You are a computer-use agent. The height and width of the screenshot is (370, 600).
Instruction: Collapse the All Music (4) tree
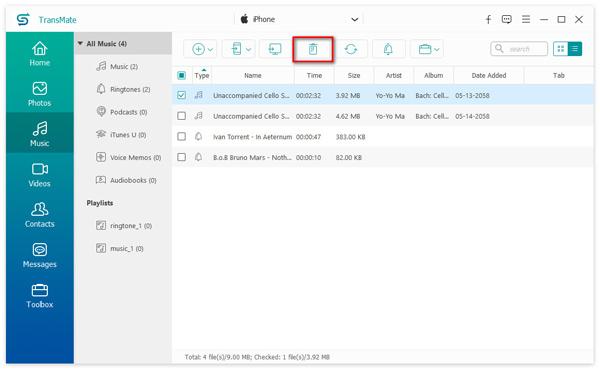tap(80, 43)
